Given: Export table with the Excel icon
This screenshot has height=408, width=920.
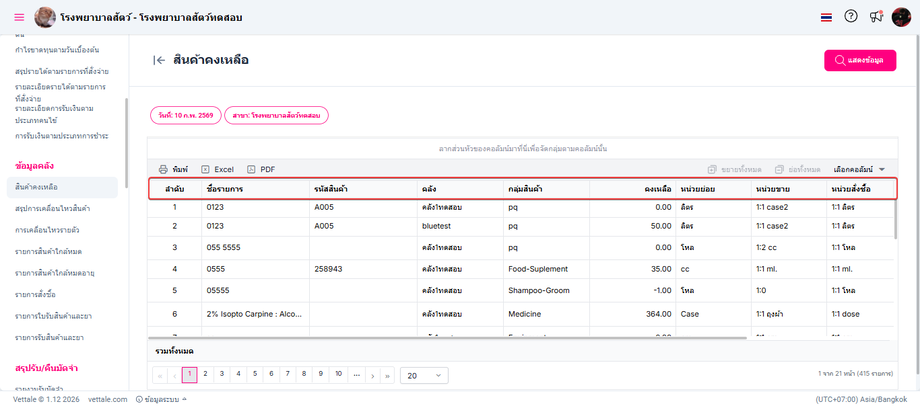Looking at the screenshot, I should pyautogui.click(x=205, y=170).
